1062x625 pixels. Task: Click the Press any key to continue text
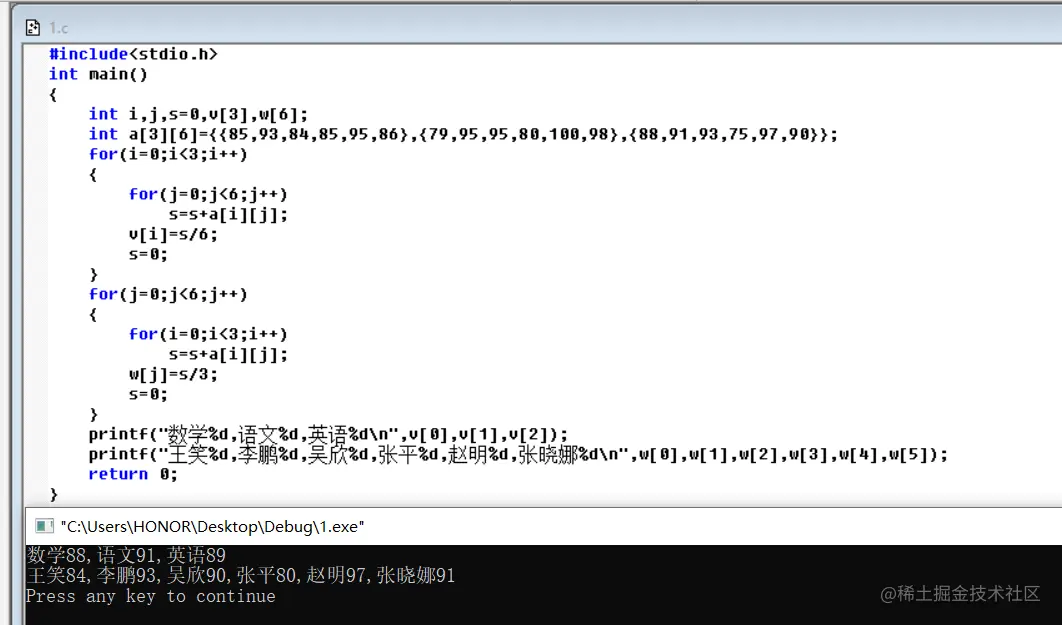point(150,596)
